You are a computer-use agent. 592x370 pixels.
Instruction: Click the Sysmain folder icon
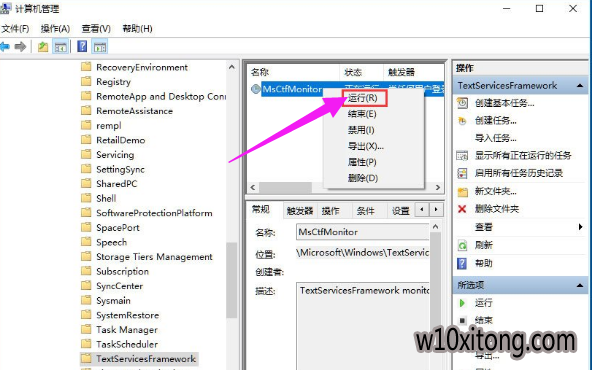[86, 300]
